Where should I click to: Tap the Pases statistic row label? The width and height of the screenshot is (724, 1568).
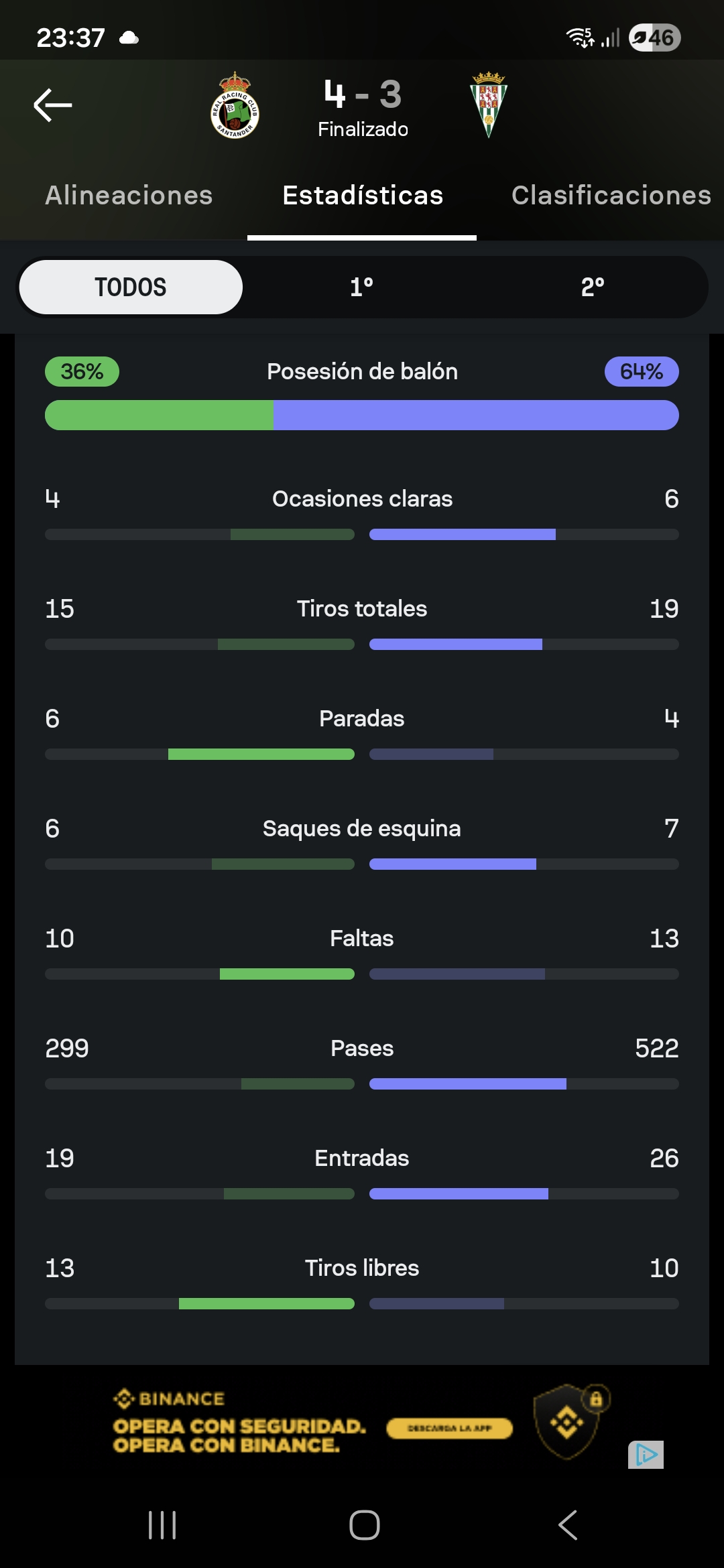362,1049
